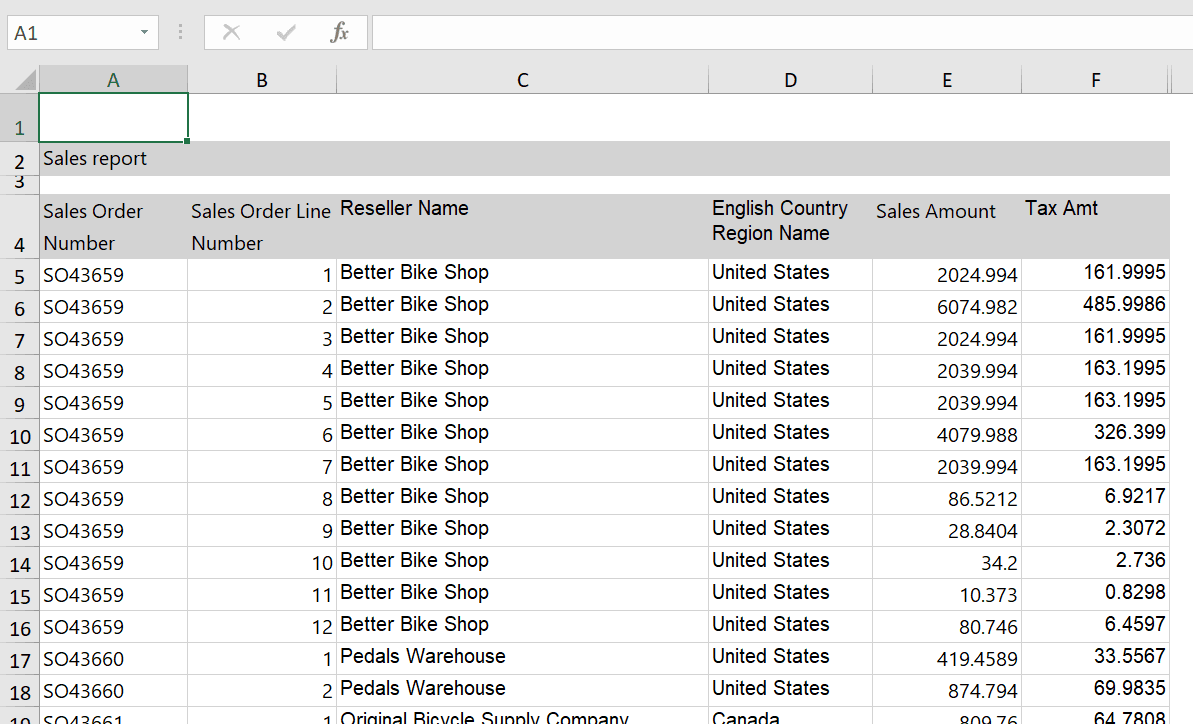Image resolution: width=1193 pixels, height=724 pixels.
Task: Click the vertical ellipsis next to Name Box
Action: pos(178,32)
